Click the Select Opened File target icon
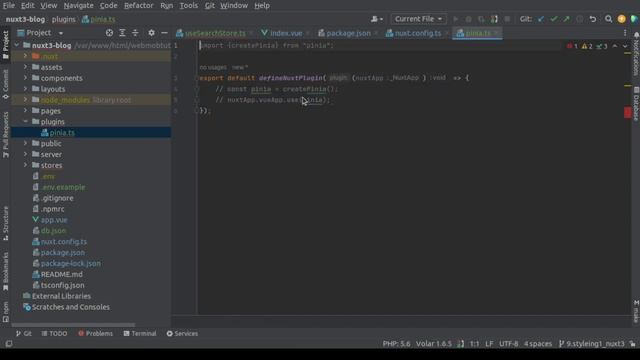The height and width of the screenshot is (360, 640). pos(109,33)
